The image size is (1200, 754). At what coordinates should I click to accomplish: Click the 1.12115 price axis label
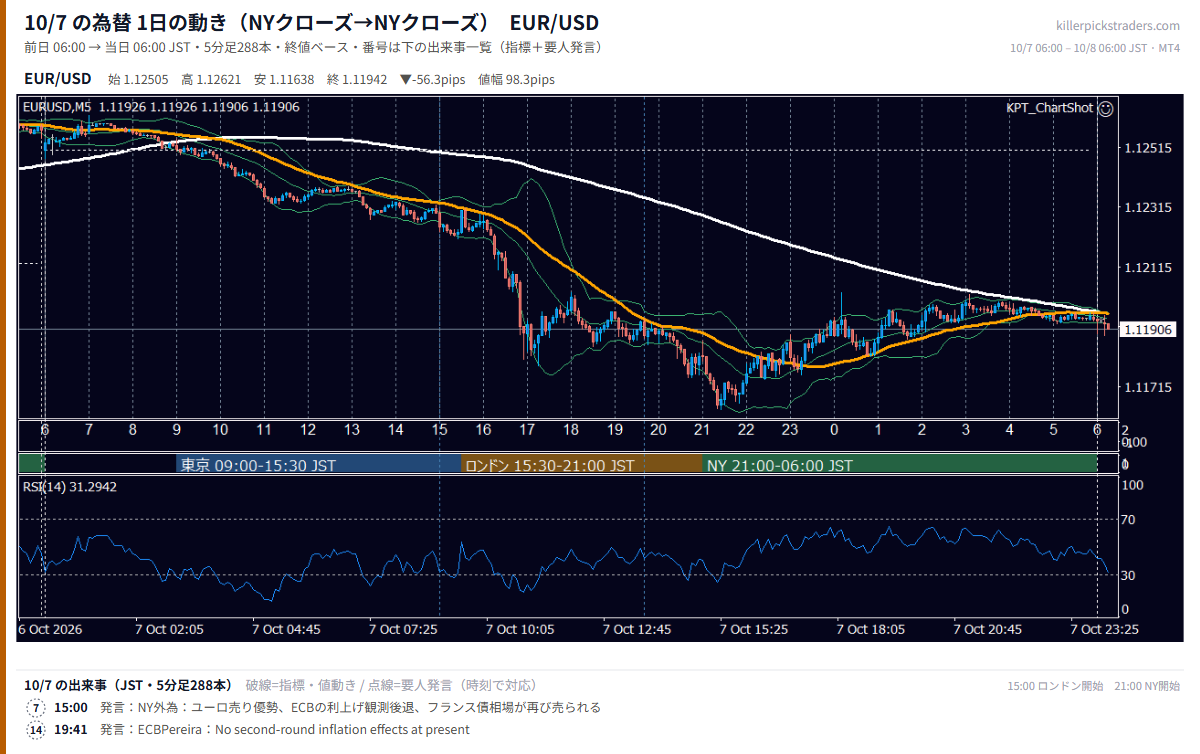coord(1147,268)
